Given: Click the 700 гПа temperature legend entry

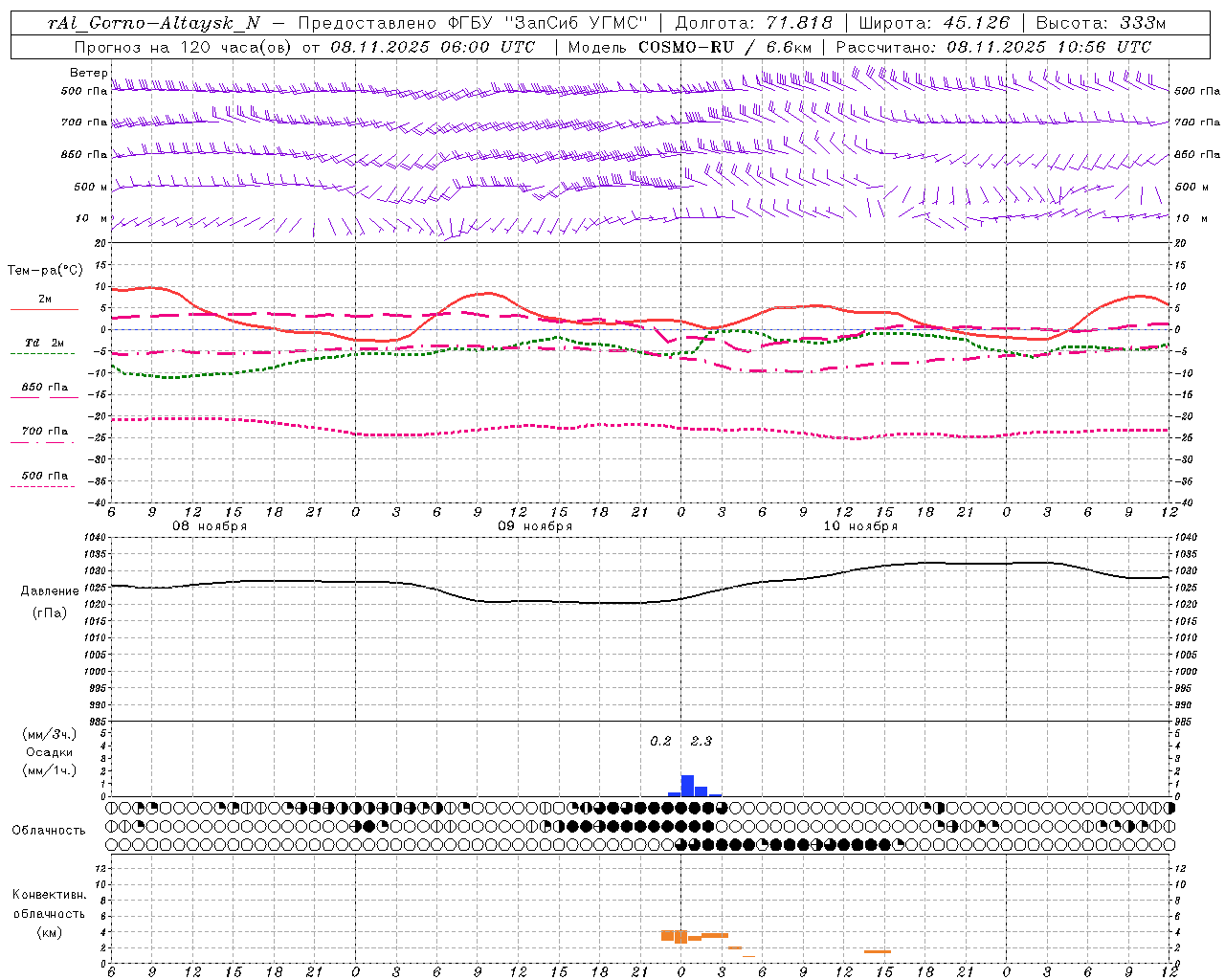Looking at the screenshot, I should point(44,432).
